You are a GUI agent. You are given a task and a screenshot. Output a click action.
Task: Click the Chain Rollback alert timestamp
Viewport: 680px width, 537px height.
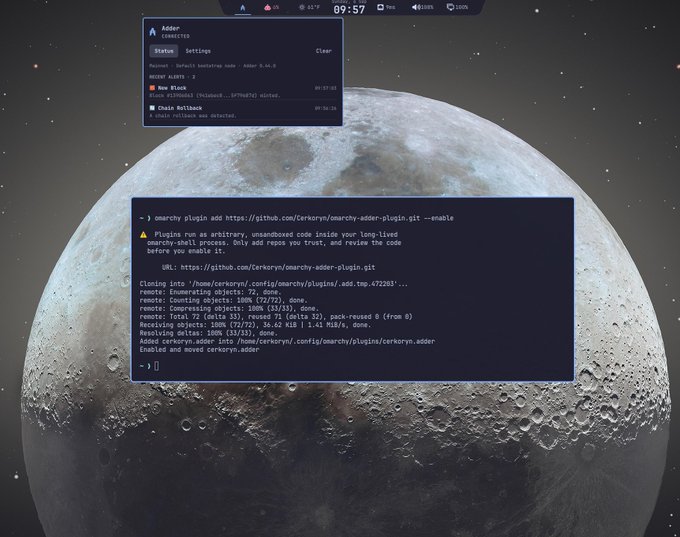(x=326, y=108)
